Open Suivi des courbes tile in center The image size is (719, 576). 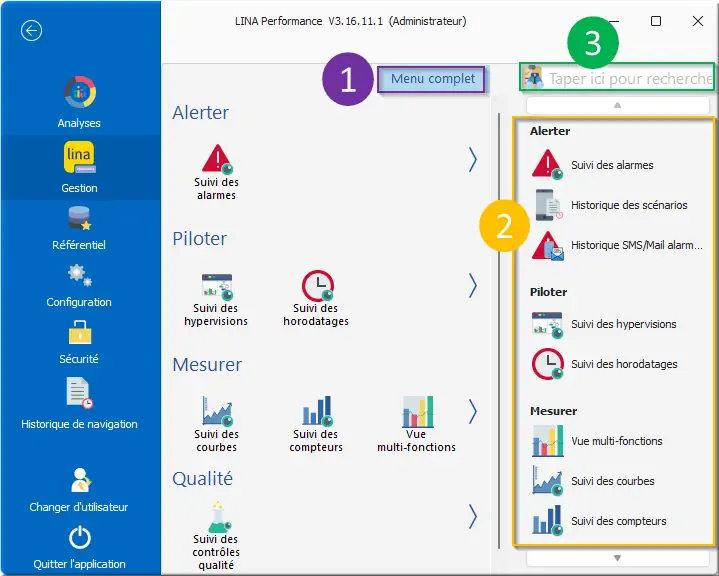[216, 425]
